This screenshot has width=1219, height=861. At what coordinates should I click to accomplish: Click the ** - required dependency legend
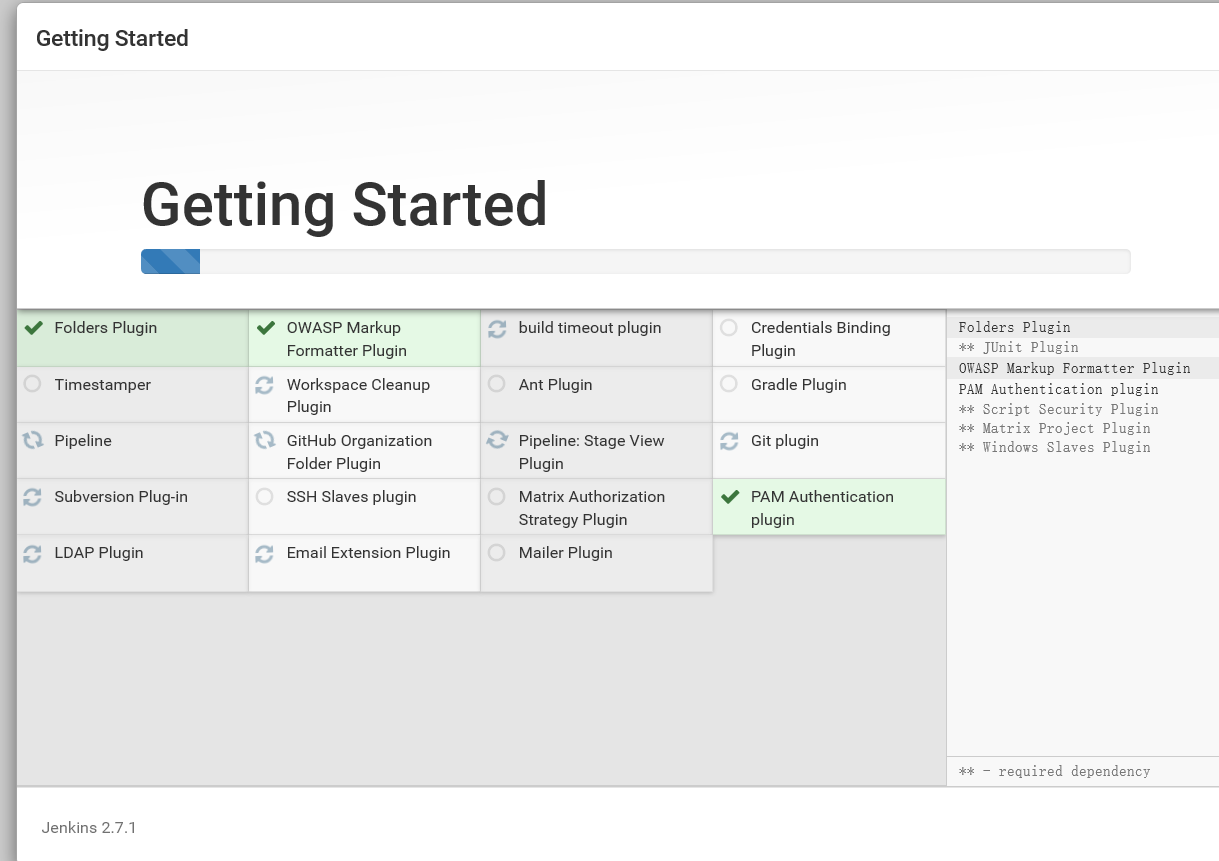coord(1054,771)
